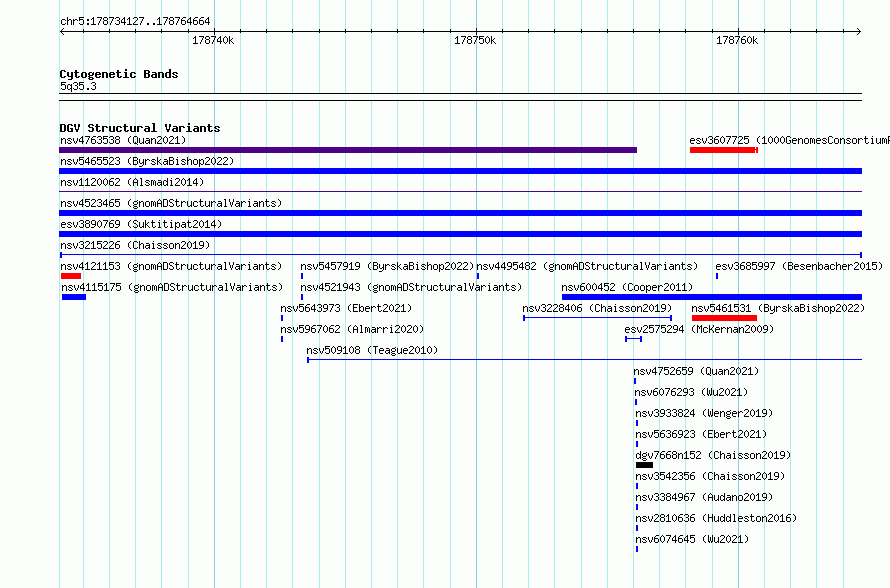Click dgv7668n152 (Chaisson2019) label
The height and width of the screenshot is (588, 890).
(x=713, y=455)
